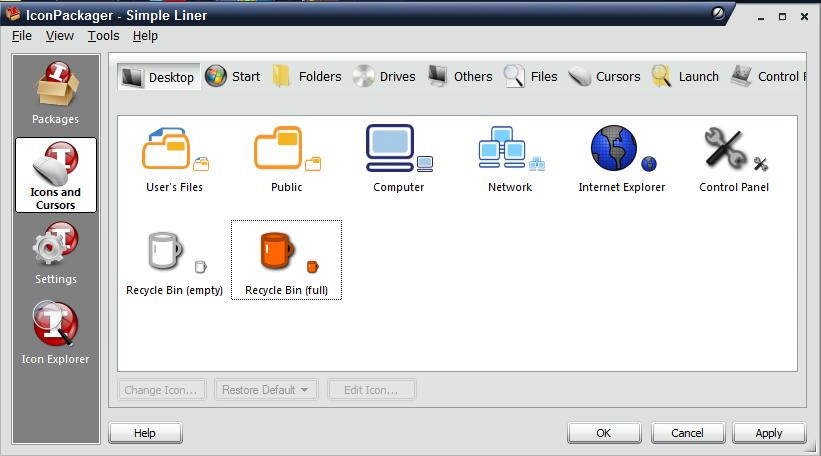Screen dimensions: 821x456
Task: Open the File menu
Action: click(22, 36)
